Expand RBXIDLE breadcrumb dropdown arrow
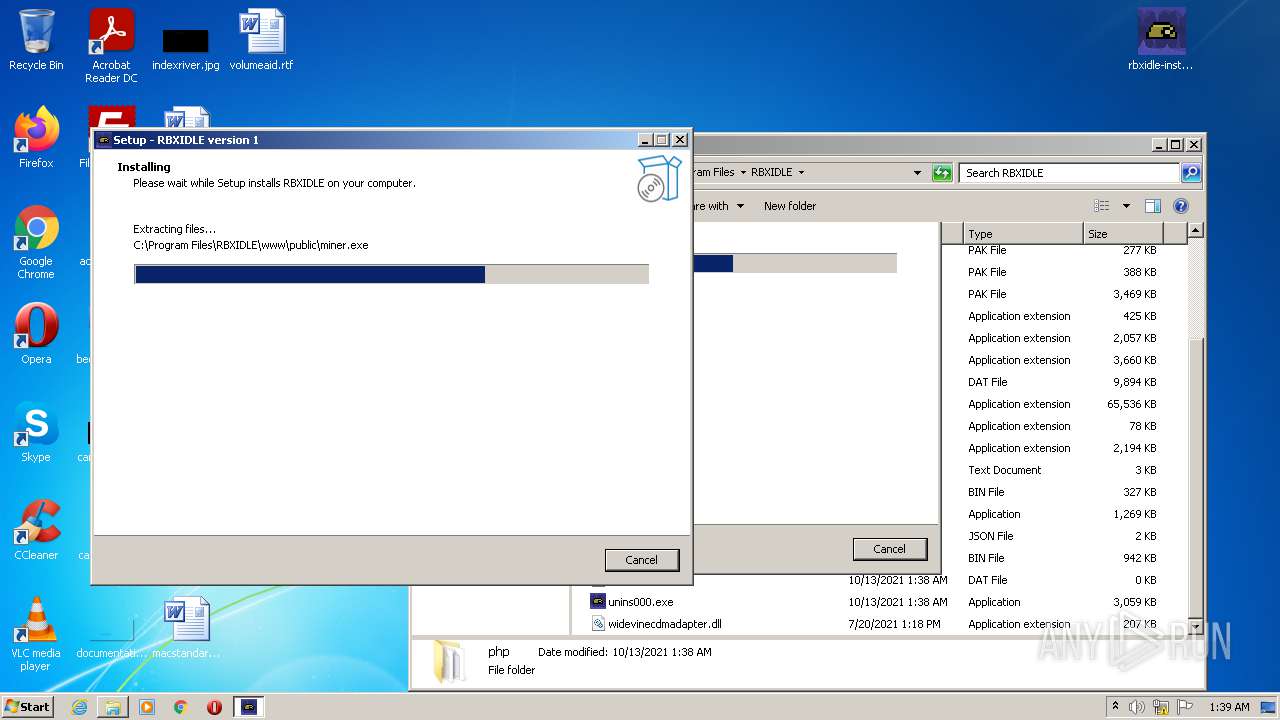Screen dimensions: 1280x720 point(801,173)
